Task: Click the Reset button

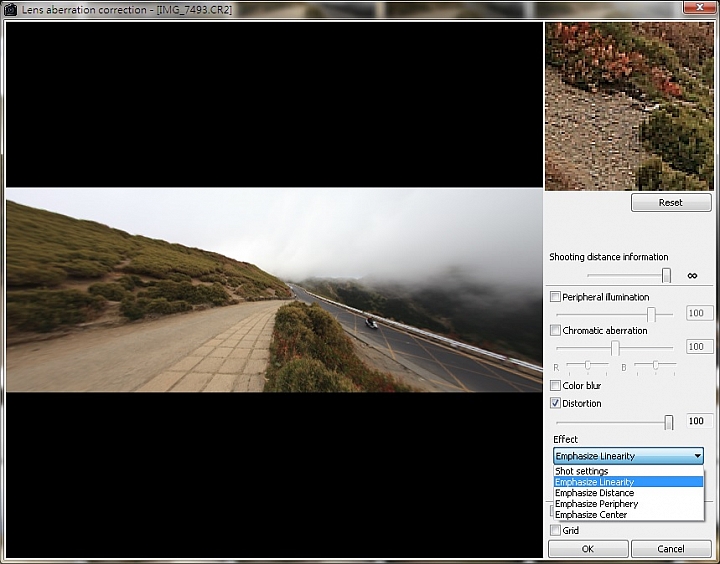Action: [x=671, y=203]
